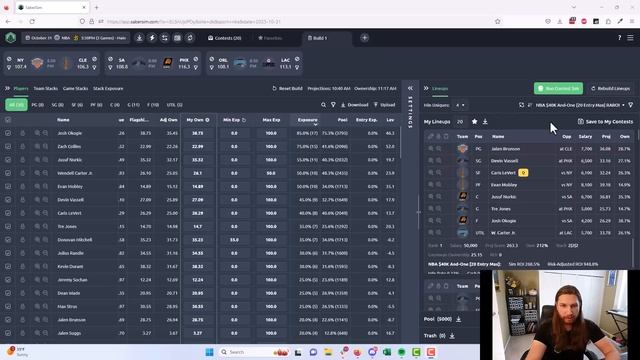
Task: Click the favorite star icon beside My Lineups
Action: (474, 121)
